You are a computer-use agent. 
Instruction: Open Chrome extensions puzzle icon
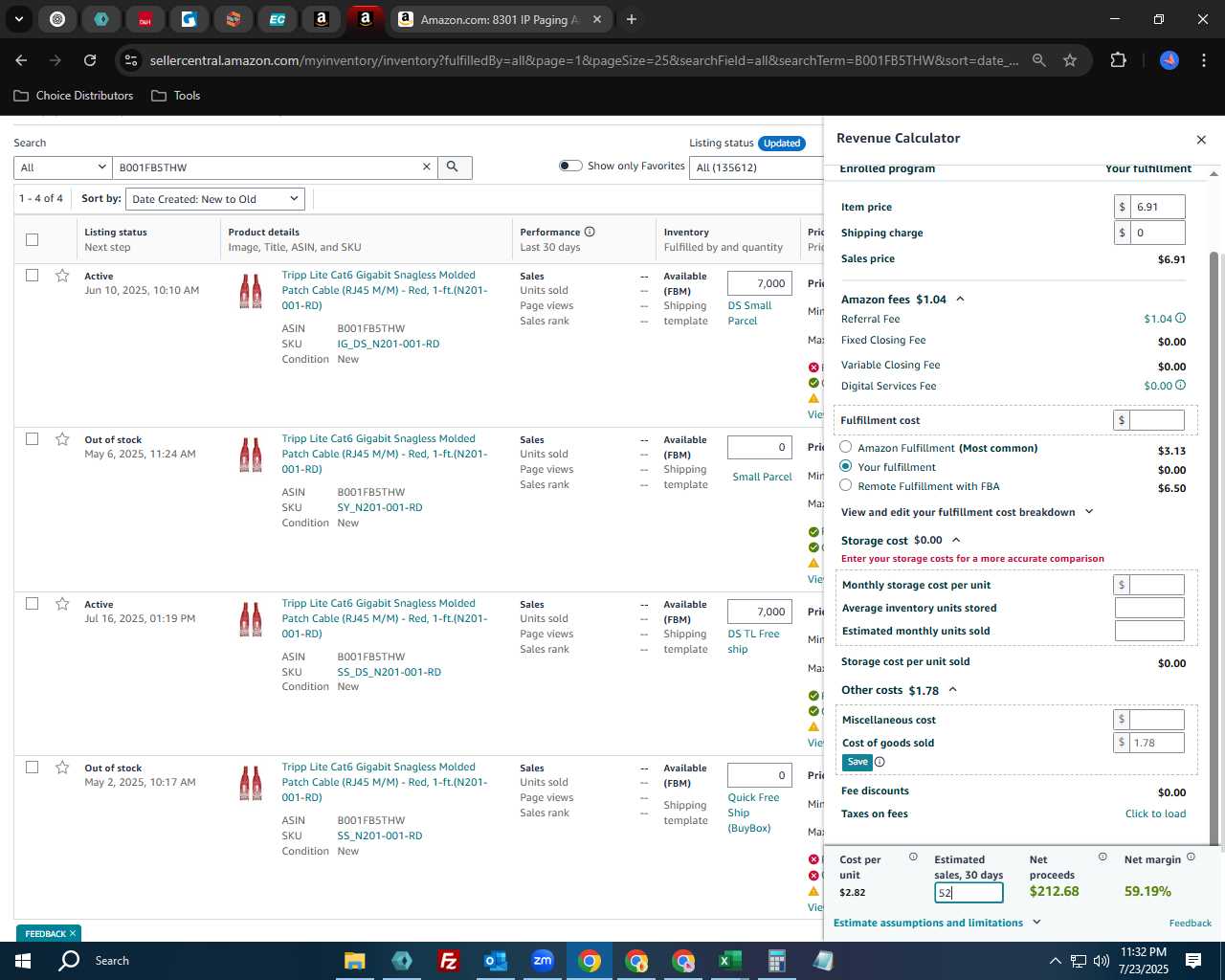1118,60
